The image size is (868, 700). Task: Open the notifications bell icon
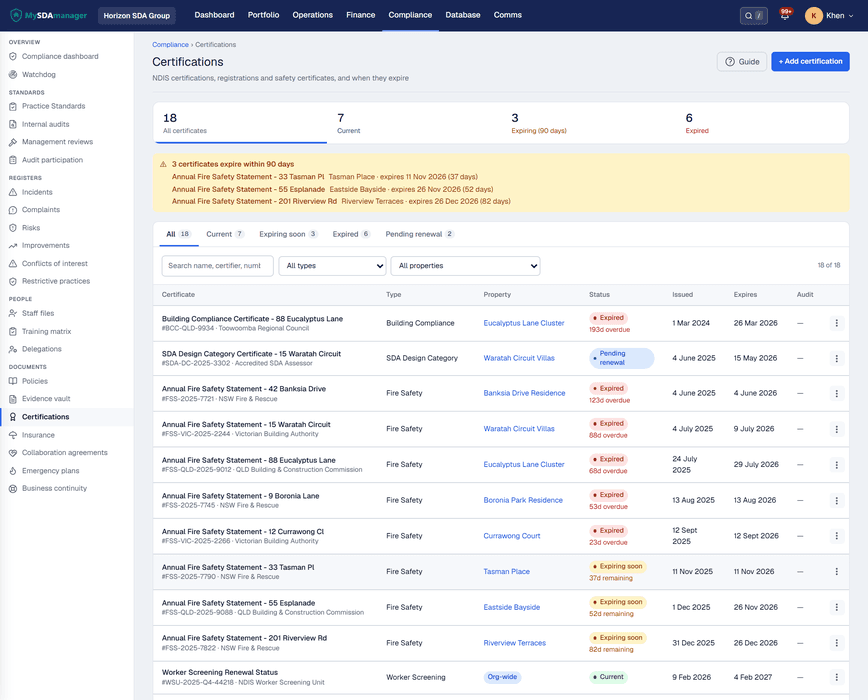coord(784,15)
